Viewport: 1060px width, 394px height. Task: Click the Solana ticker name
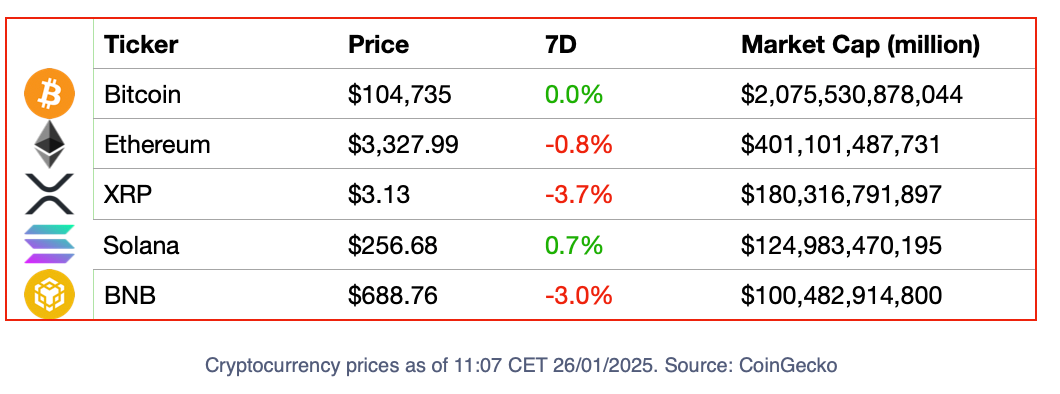pos(141,245)
